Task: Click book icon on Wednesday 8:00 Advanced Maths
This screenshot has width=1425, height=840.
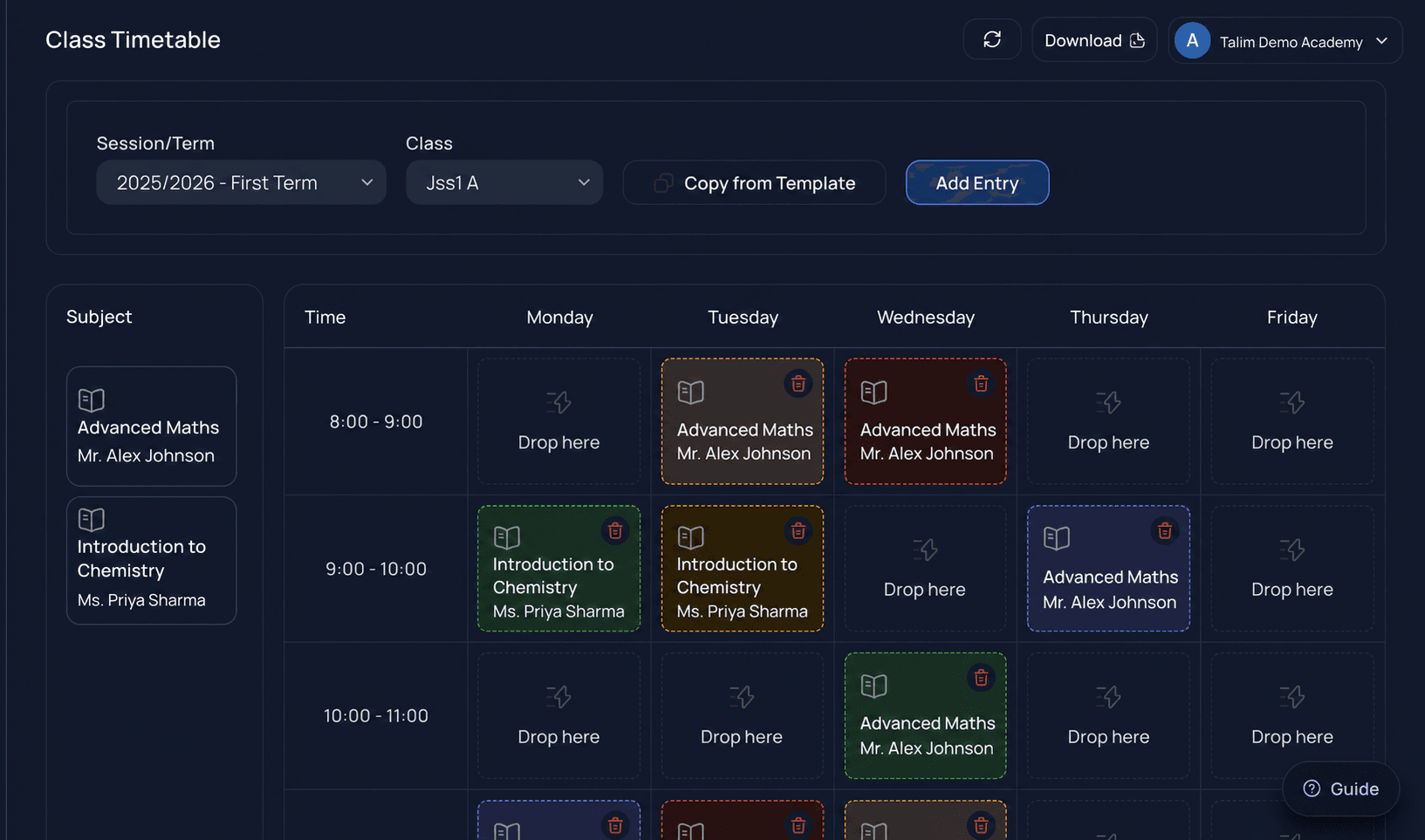Action: [x=873, y=392]
